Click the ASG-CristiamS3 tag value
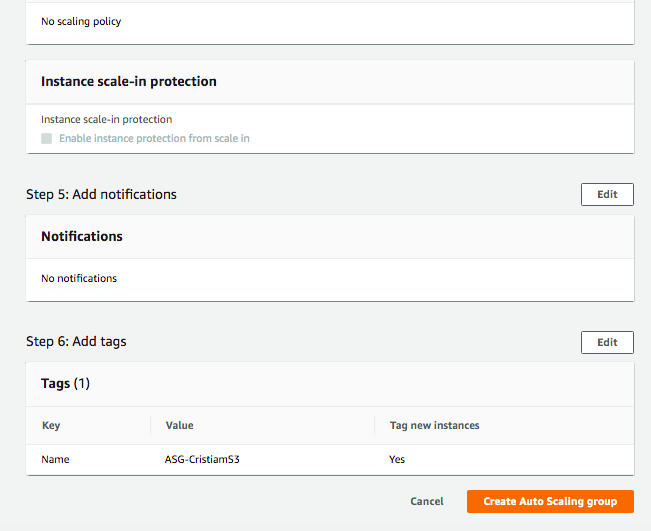Viewport: 651px width, 531px height. tap(201, 459)
